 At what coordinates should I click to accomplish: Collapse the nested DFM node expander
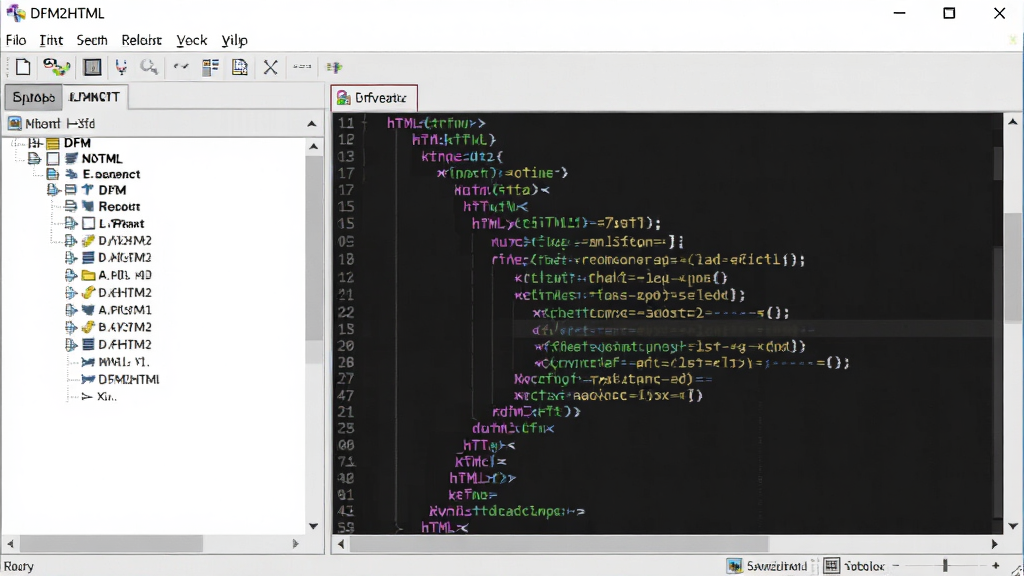(x=53, y=190)
